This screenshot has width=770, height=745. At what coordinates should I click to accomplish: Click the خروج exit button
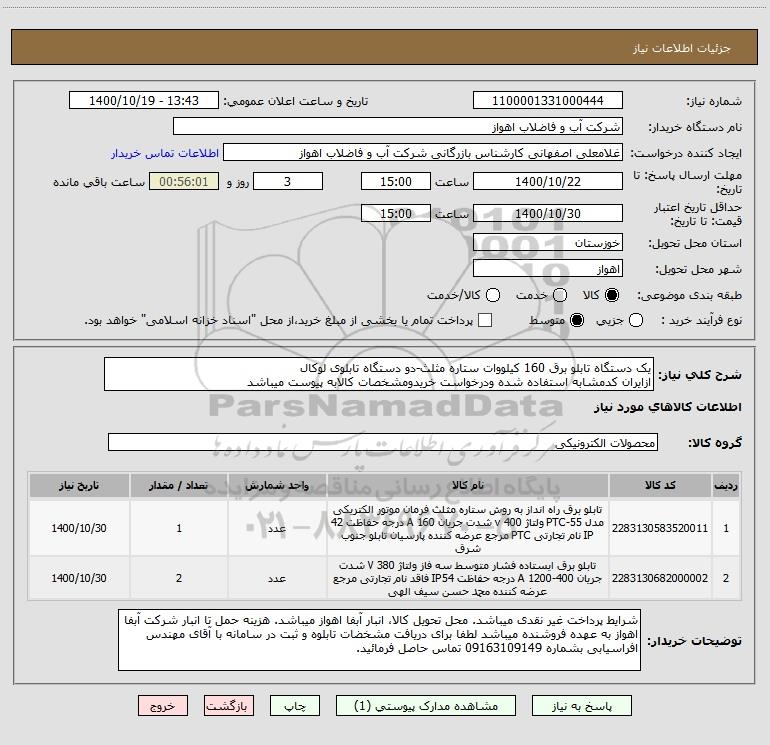coord(163,706)
